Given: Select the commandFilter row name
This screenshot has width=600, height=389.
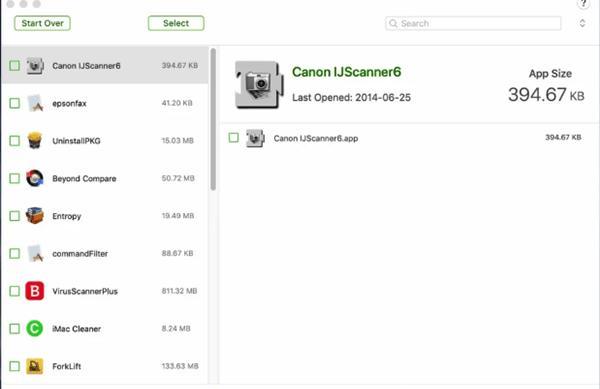Looking at the screenshot, I should coord(80,254).
